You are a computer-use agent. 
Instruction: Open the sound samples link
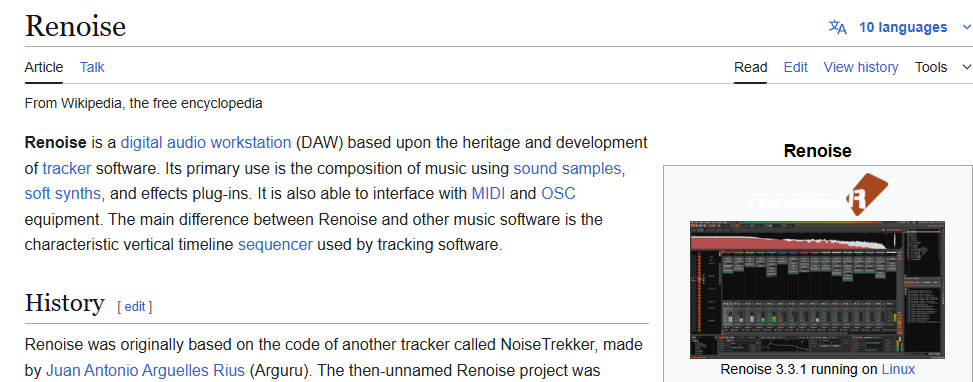(567, 168)
